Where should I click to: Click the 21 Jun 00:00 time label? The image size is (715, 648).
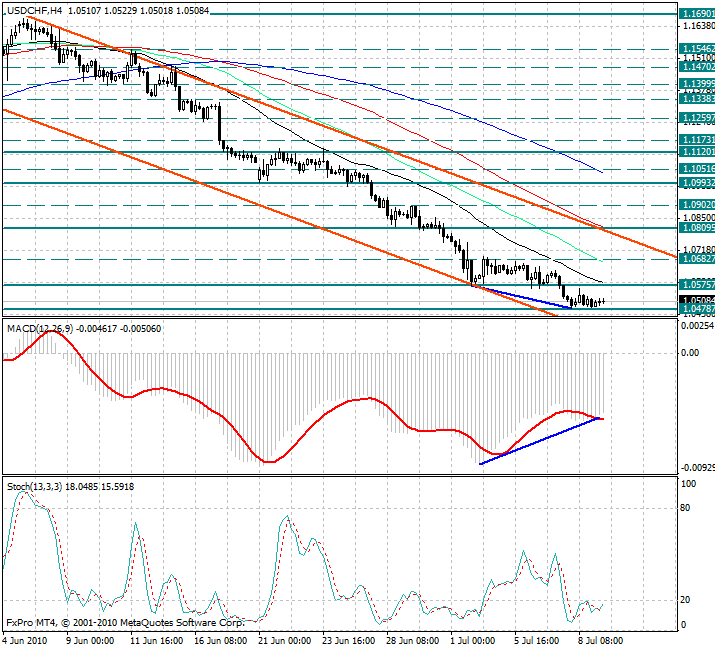pyautogui.click(x=281, y=640)
